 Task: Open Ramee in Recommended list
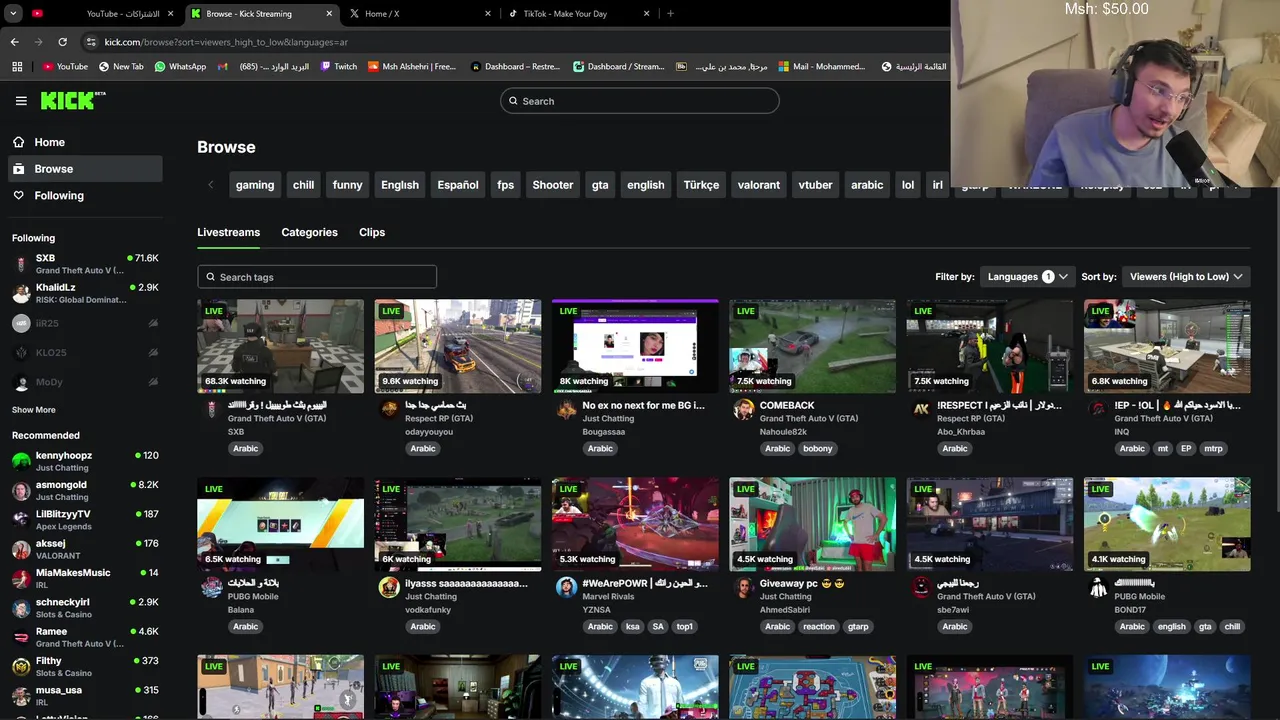coord(85,637)
